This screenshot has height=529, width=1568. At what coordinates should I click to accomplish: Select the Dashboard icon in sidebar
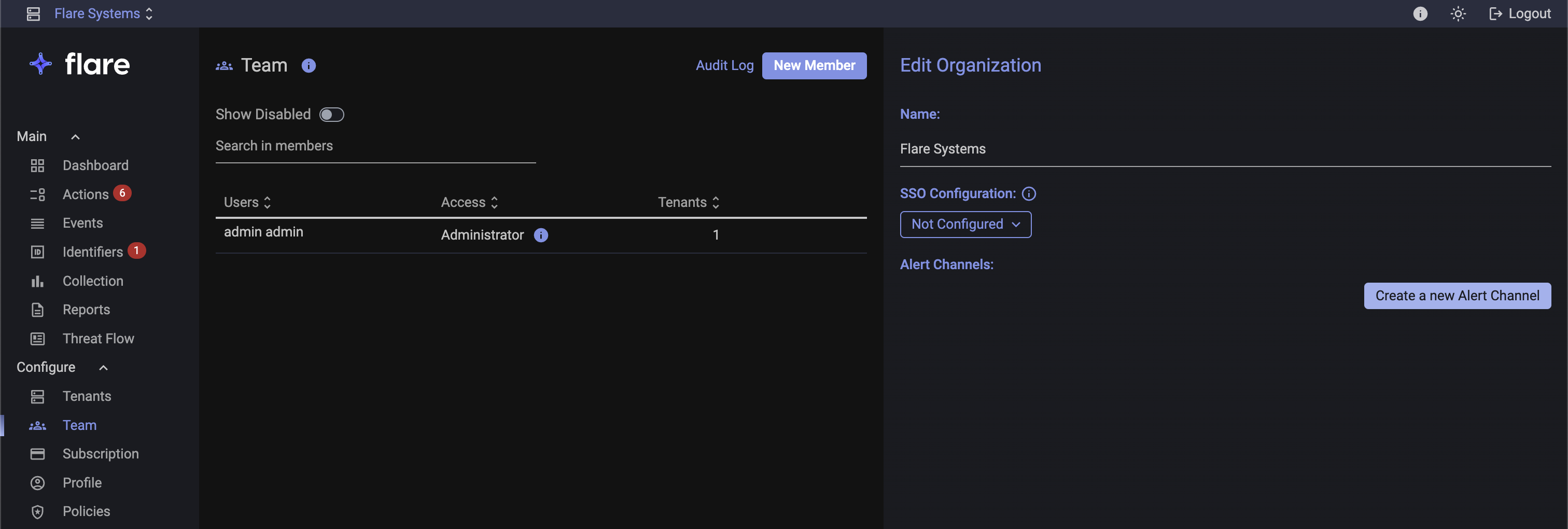[37, 165]
